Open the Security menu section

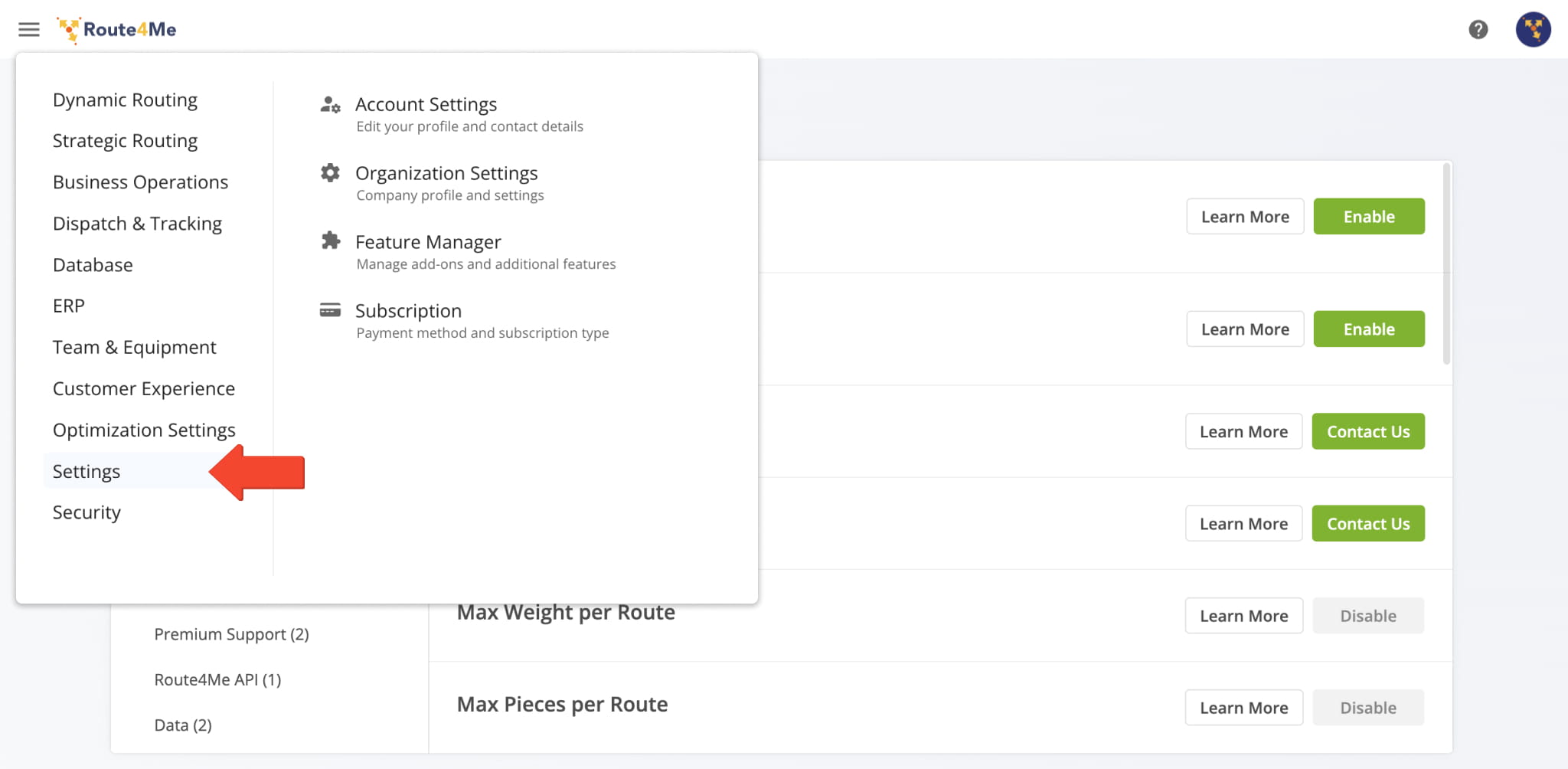(87, 512)
